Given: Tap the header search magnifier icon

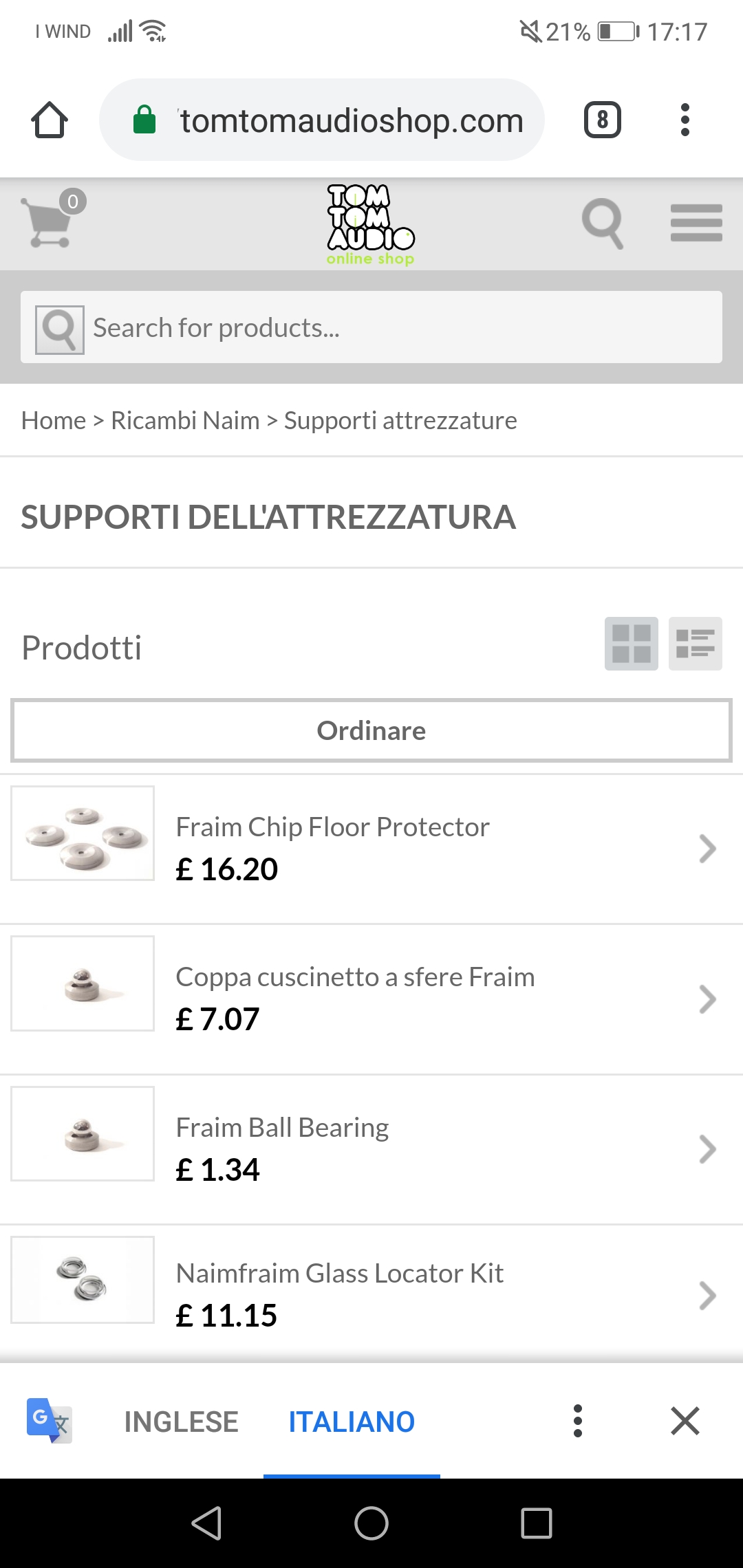Looking at the screenshot, I should click(603, 223).
